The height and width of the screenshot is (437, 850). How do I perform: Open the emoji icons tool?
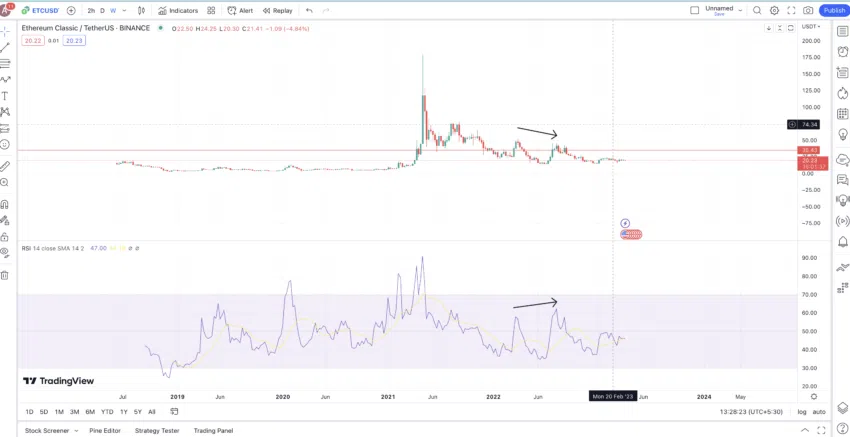[5, 144]
